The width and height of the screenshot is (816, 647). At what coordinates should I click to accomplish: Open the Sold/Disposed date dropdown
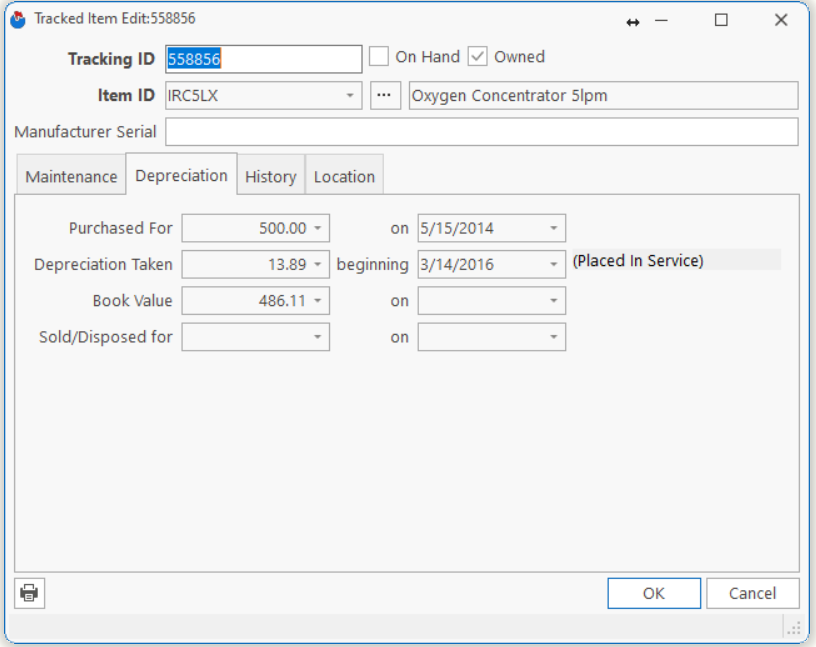[554, 337]
